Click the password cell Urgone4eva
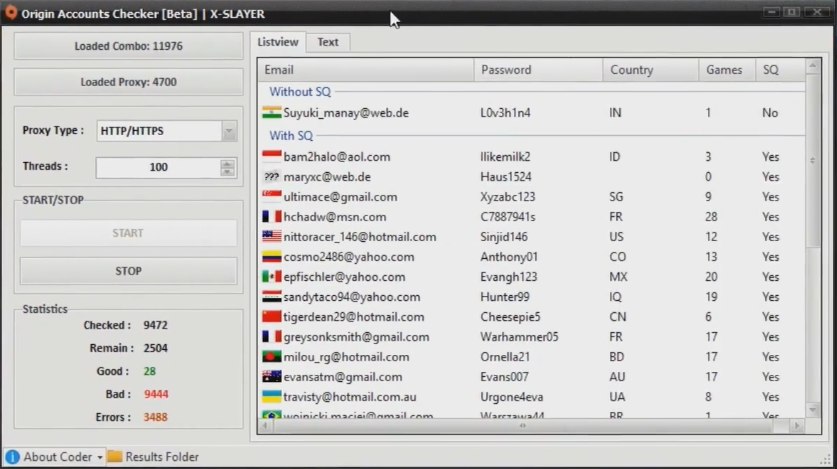 511,397
